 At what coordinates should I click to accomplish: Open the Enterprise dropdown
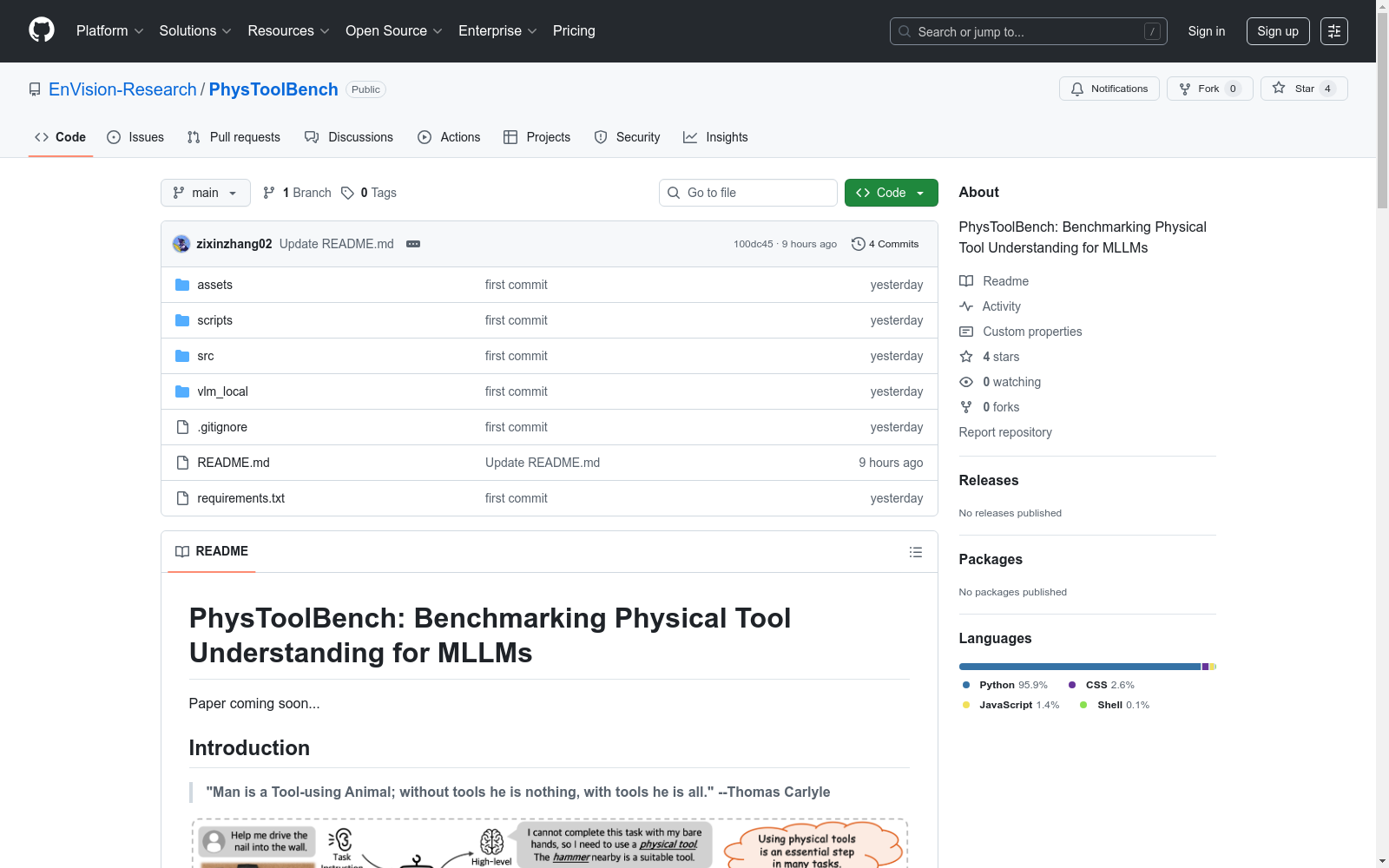[497, 31]
